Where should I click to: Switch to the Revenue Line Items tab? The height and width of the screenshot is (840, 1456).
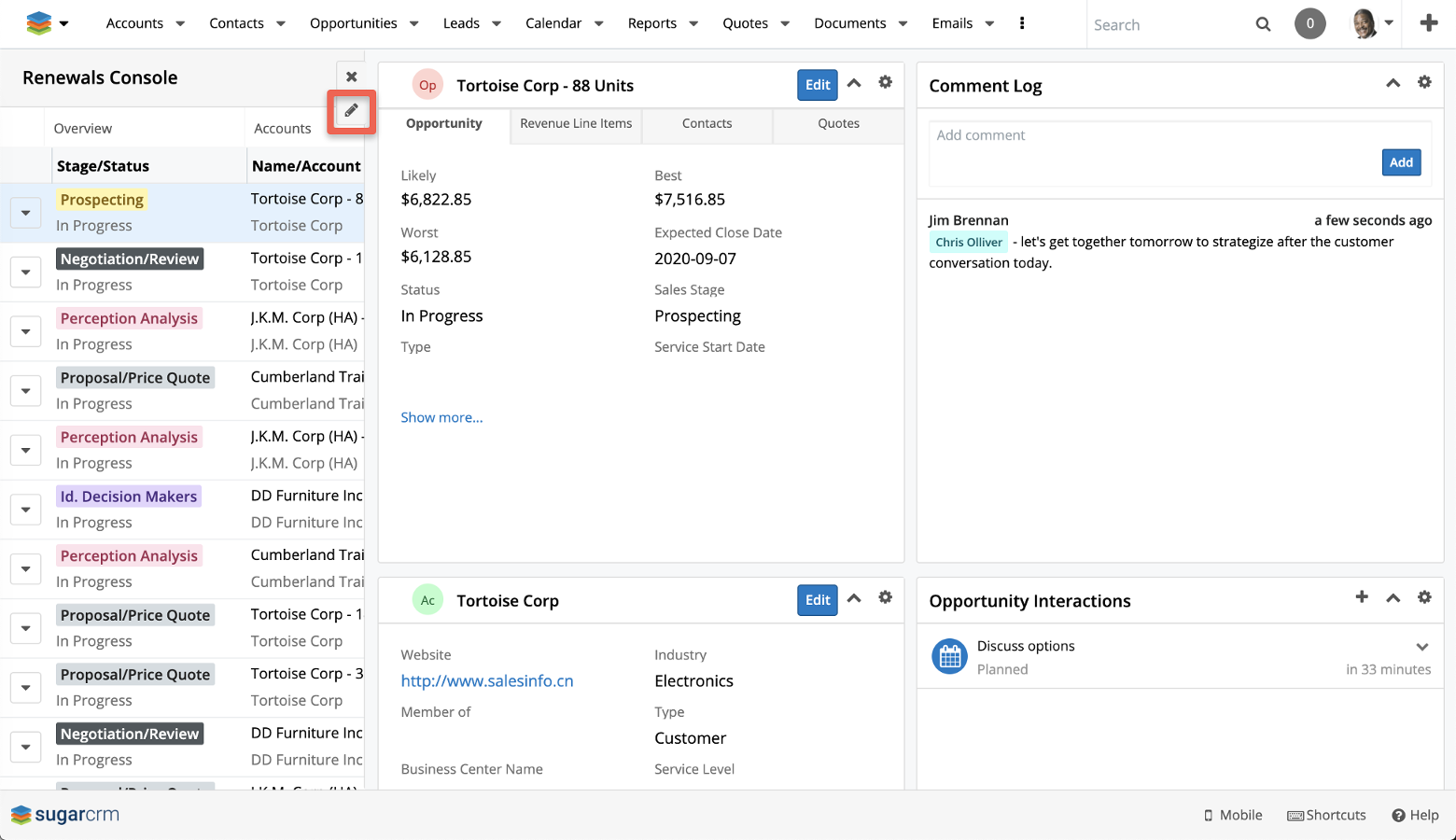(x=576, y=124)
